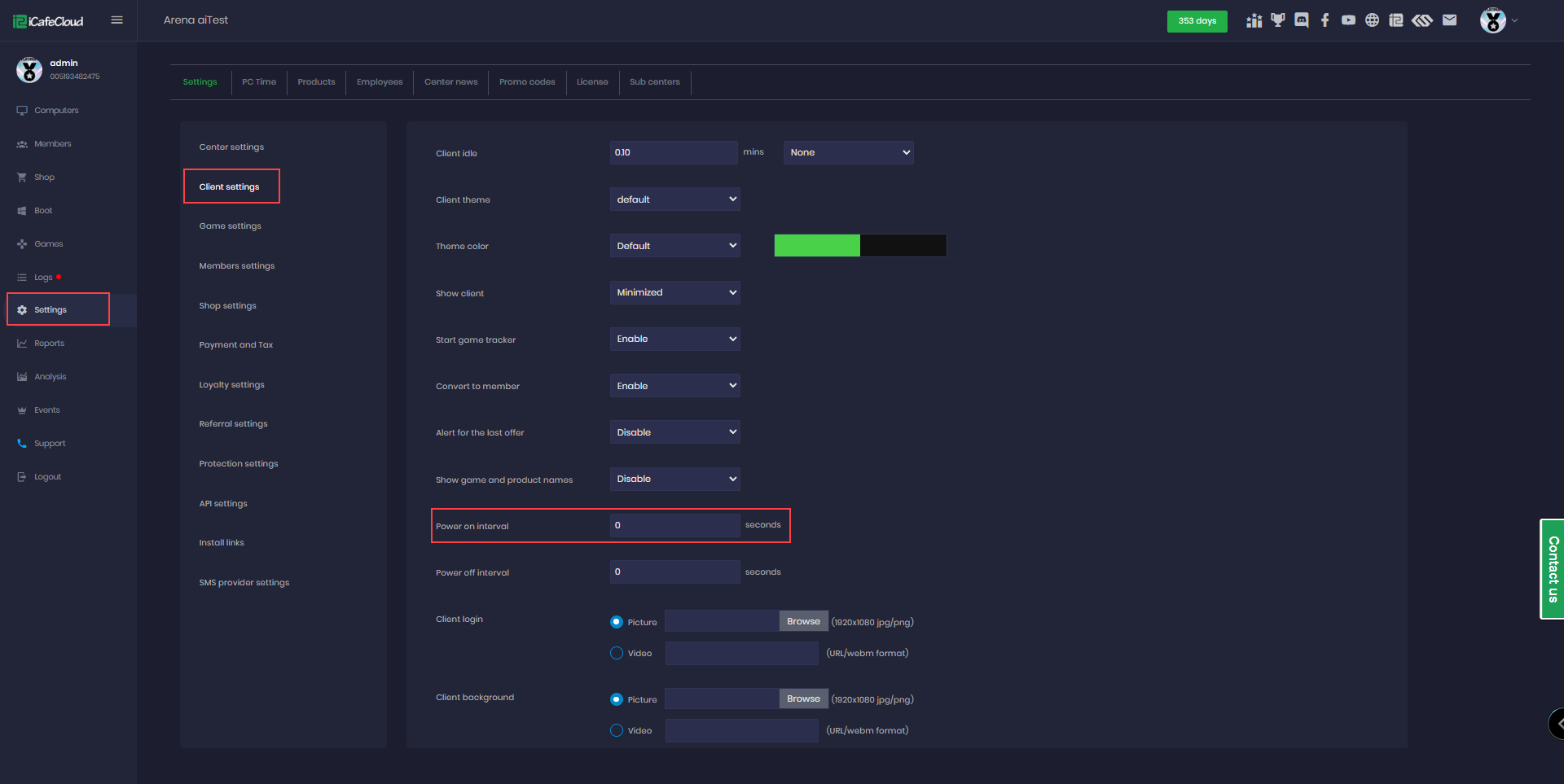Viewport: 1564px width, 784px height.
Task: Open the leaderboard ranking icon in header
Action: 1254,20
